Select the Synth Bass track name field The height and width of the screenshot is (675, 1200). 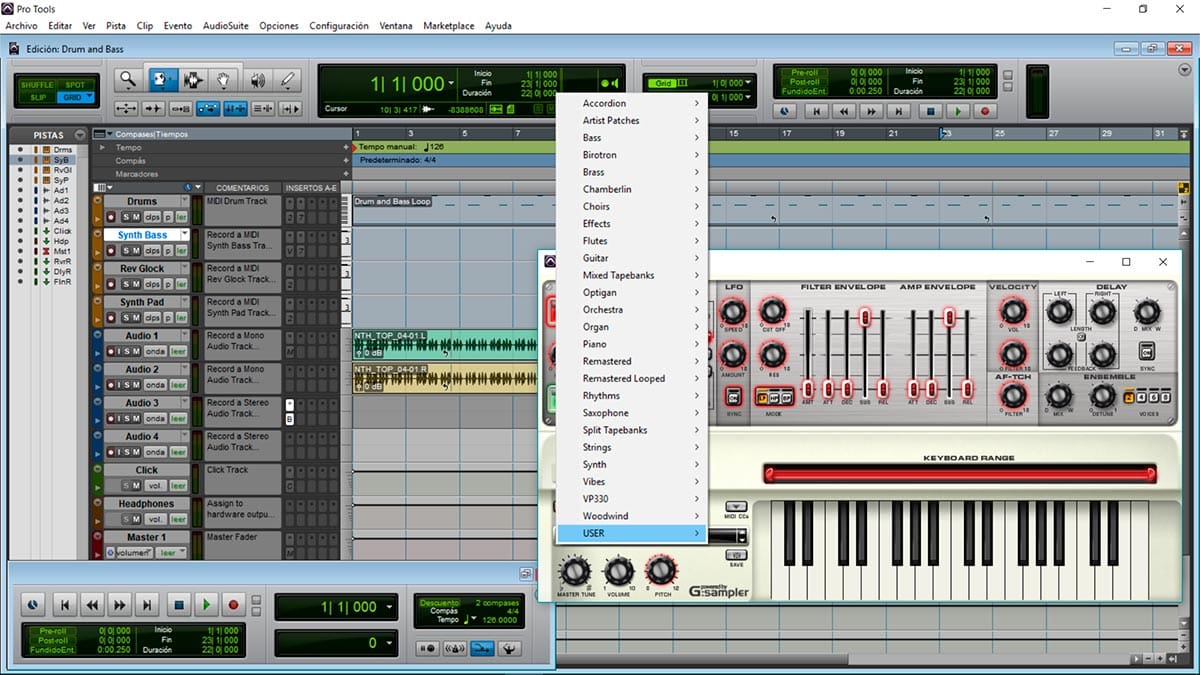pos(143,235)
